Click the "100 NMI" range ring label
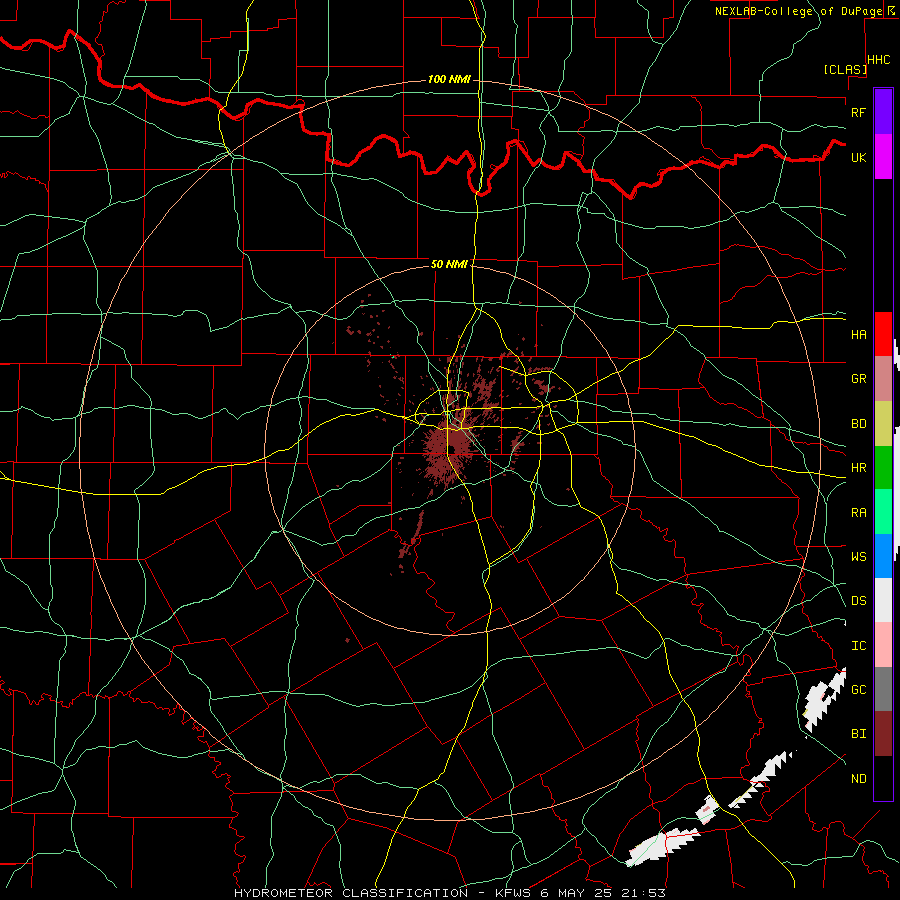Screen dimensions: 900x900 (449, 79)
